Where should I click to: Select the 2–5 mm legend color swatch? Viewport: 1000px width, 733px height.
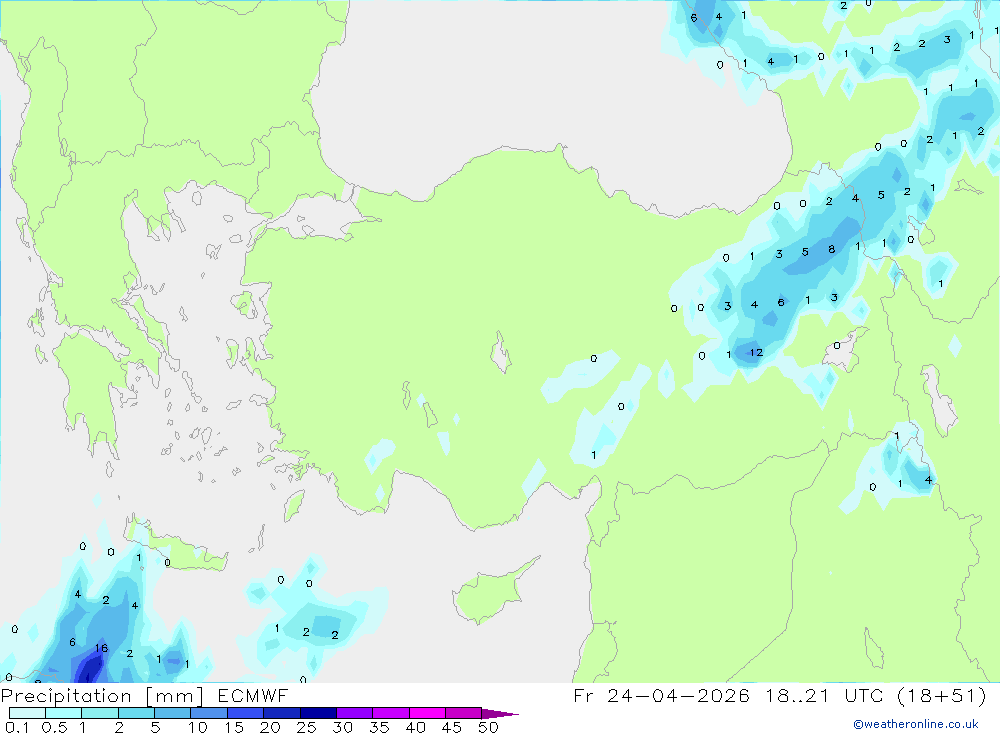coord(136,713)
